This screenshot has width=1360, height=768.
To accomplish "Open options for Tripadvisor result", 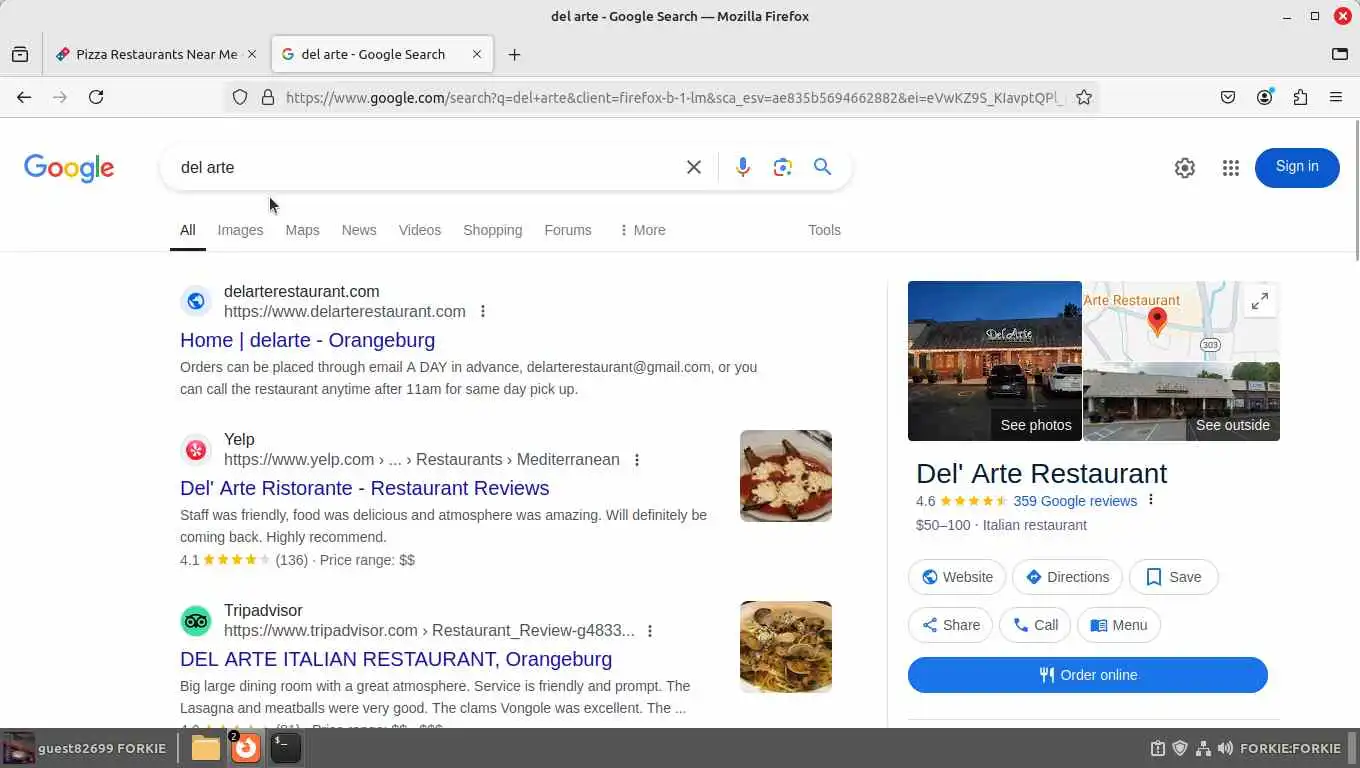I will [x=650, y=631].
